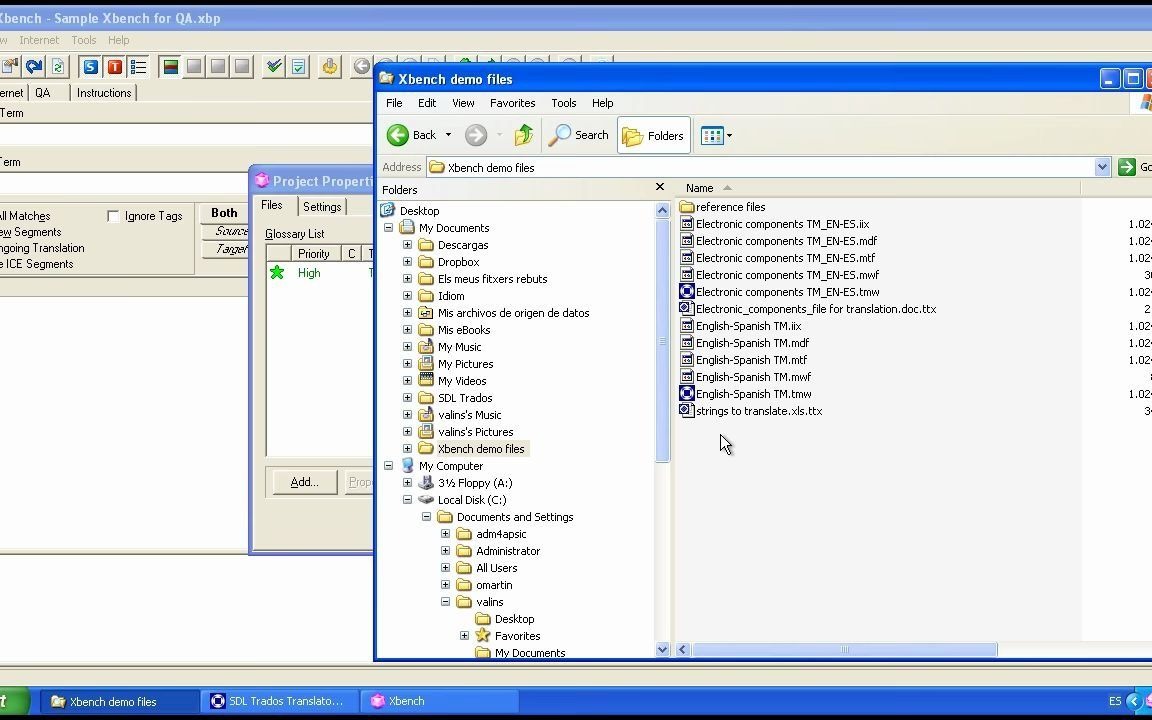Open the Favorites menu in Explorer
The image size is (1152, 720).
click(513, 102)
